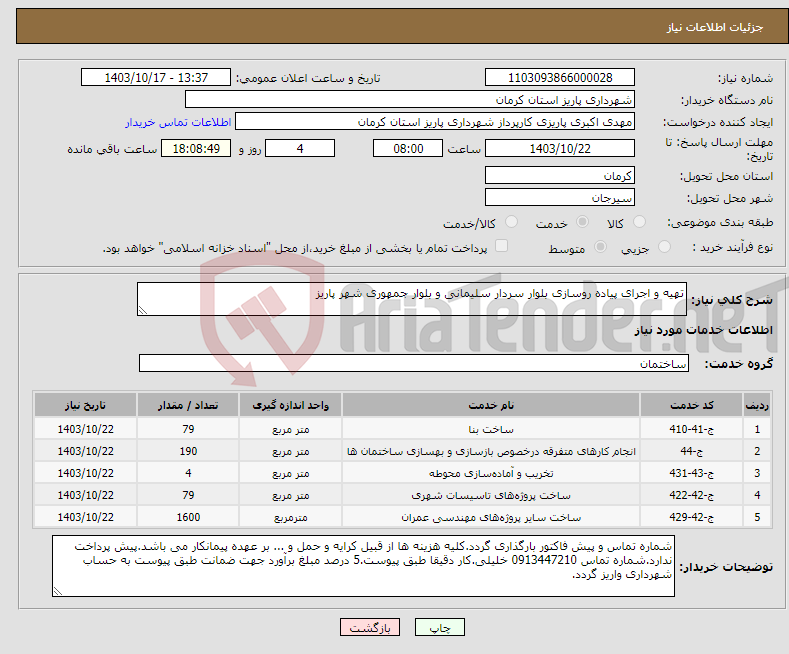Click column header ردیف
Viewport: 789px width, 654px height.
click(x=757, y=405)
